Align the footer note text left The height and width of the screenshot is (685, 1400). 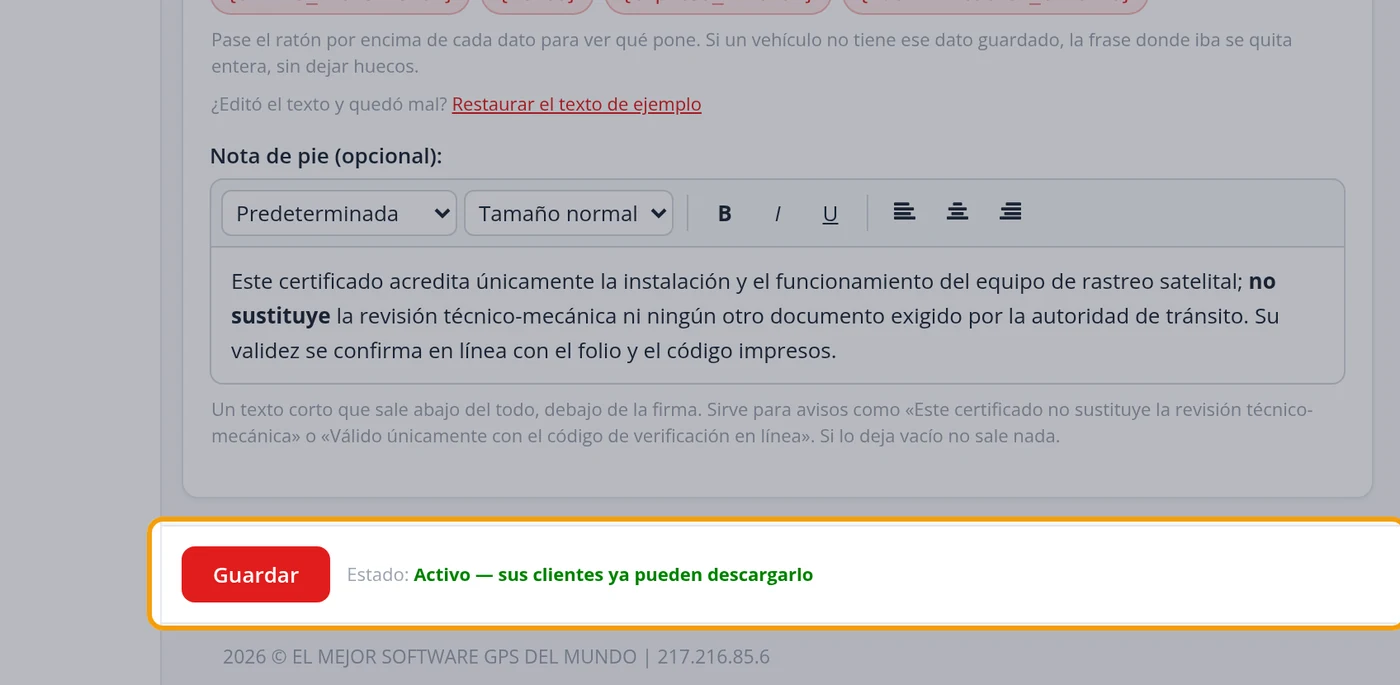pos(904,212)
